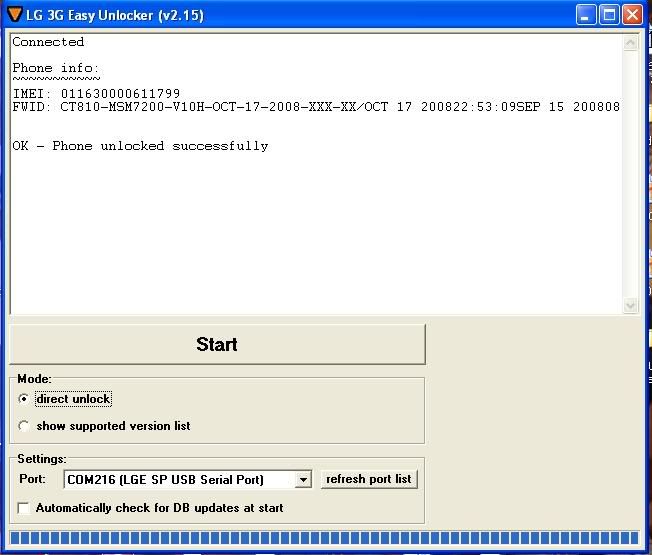Viewport: 652px width, 555px height.
Task: Close the LG 3G Easy Unlocker window
Action: coord(632,15)
